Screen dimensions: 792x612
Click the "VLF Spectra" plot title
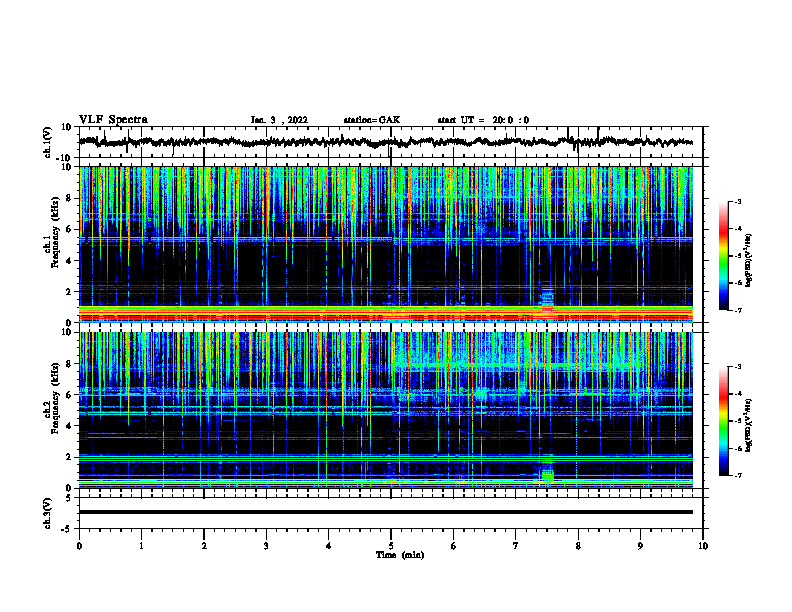tap(113, 120)
